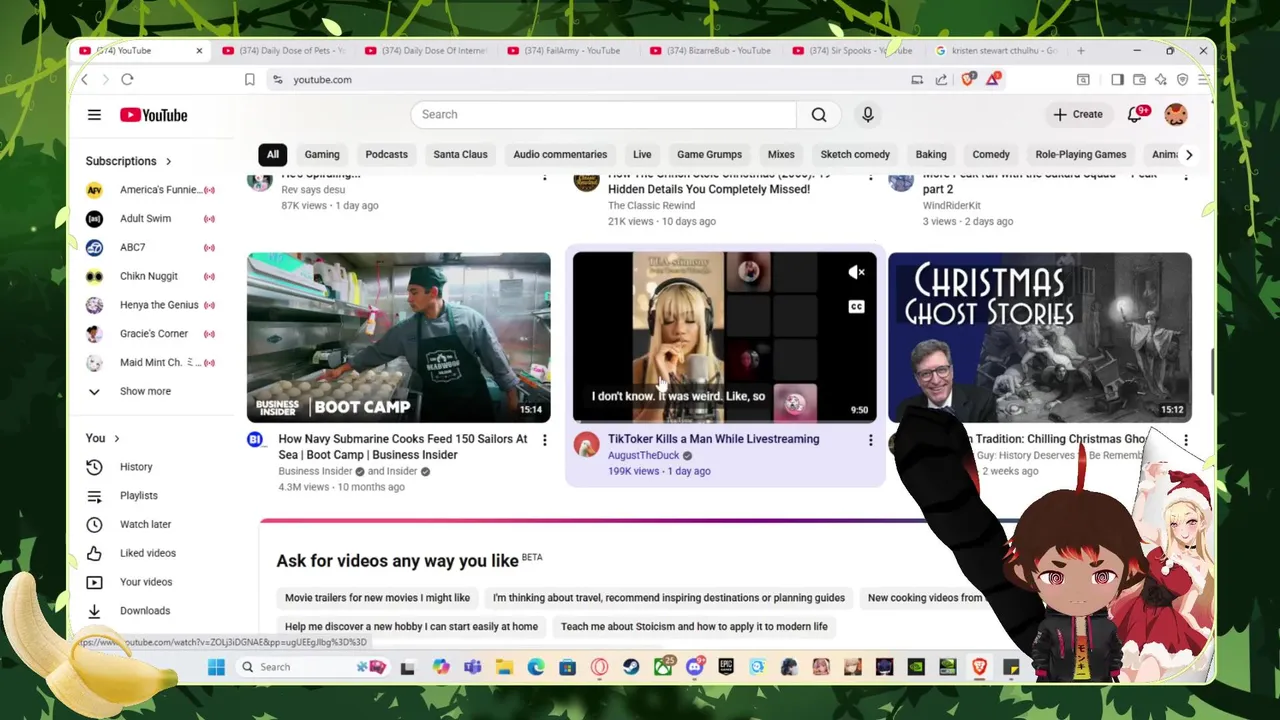The width and height of the screenshot is (1280, 720).
Task: Open Your videos in the sidebar
Action: 146,582
